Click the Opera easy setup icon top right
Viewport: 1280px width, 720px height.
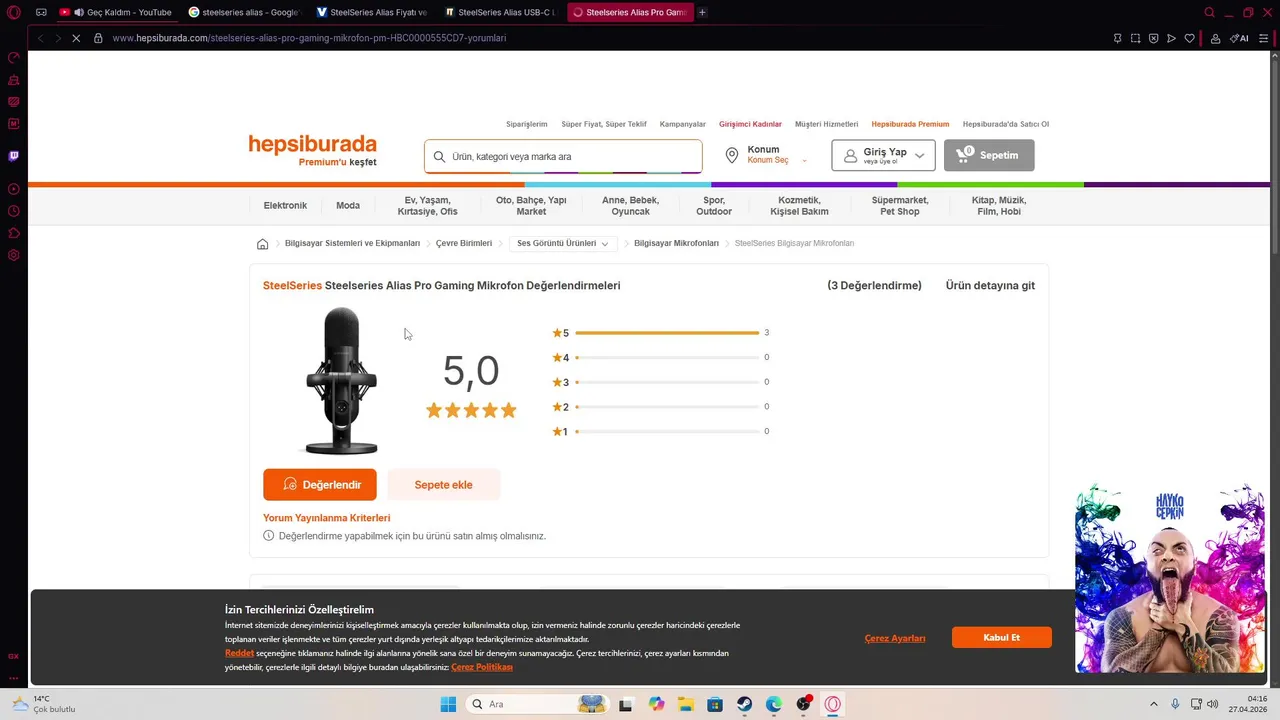[1263, 38]
